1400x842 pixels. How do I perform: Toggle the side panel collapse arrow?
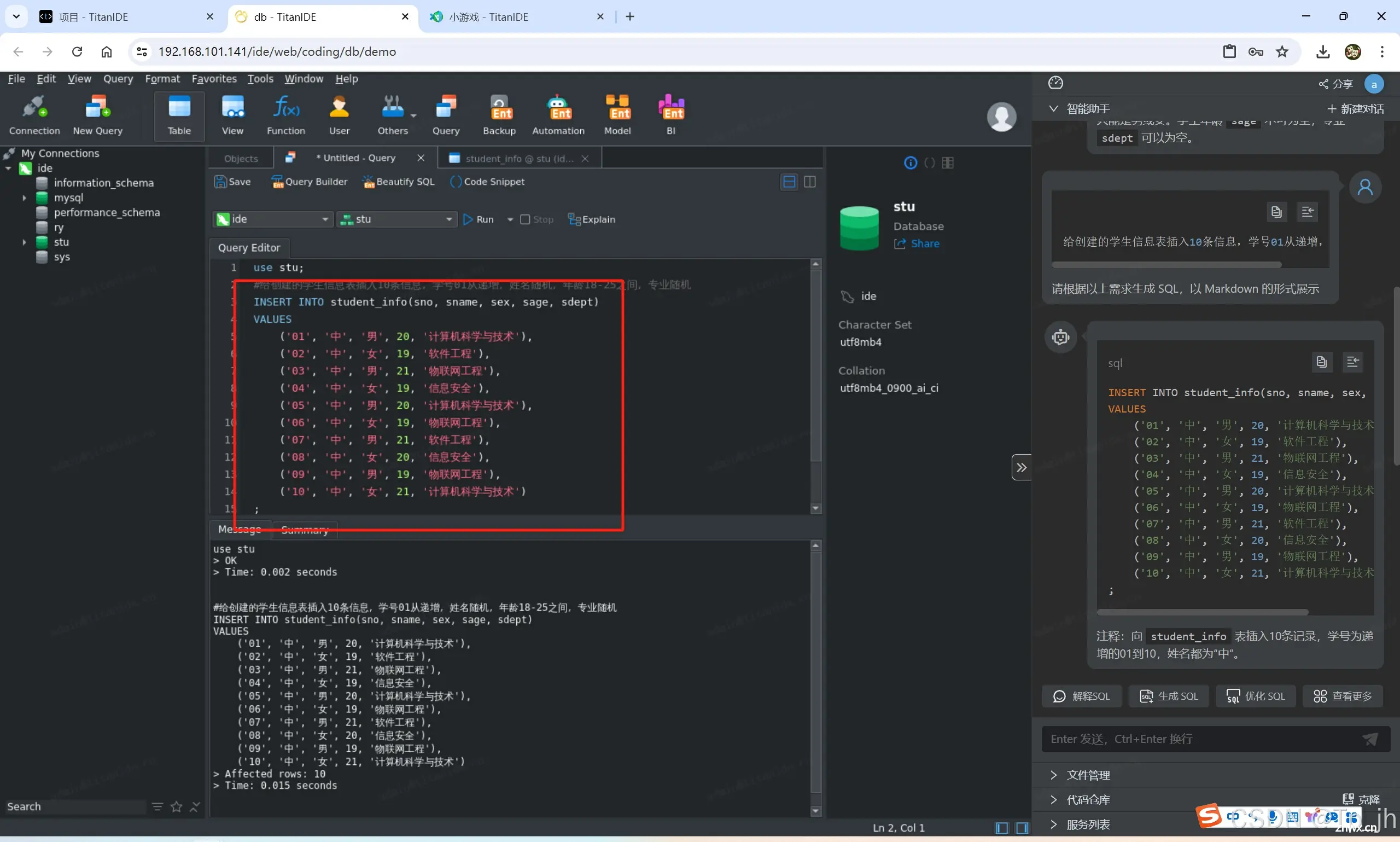pyautogui.click(x=1022, y=466)
